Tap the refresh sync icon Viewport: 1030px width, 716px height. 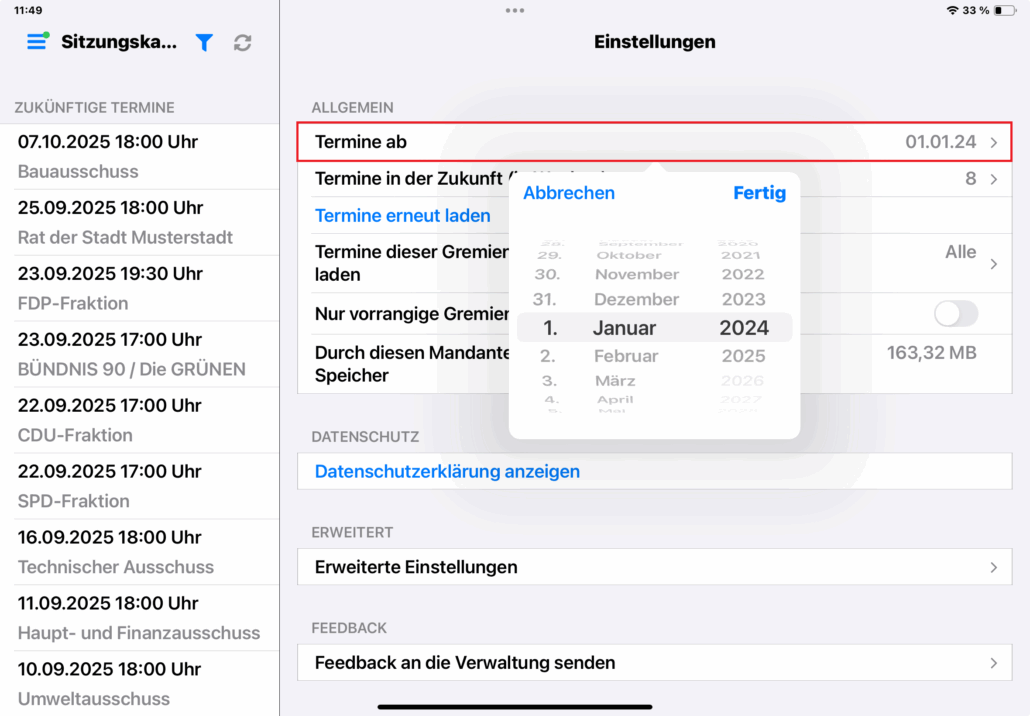(x=242, y=42)
